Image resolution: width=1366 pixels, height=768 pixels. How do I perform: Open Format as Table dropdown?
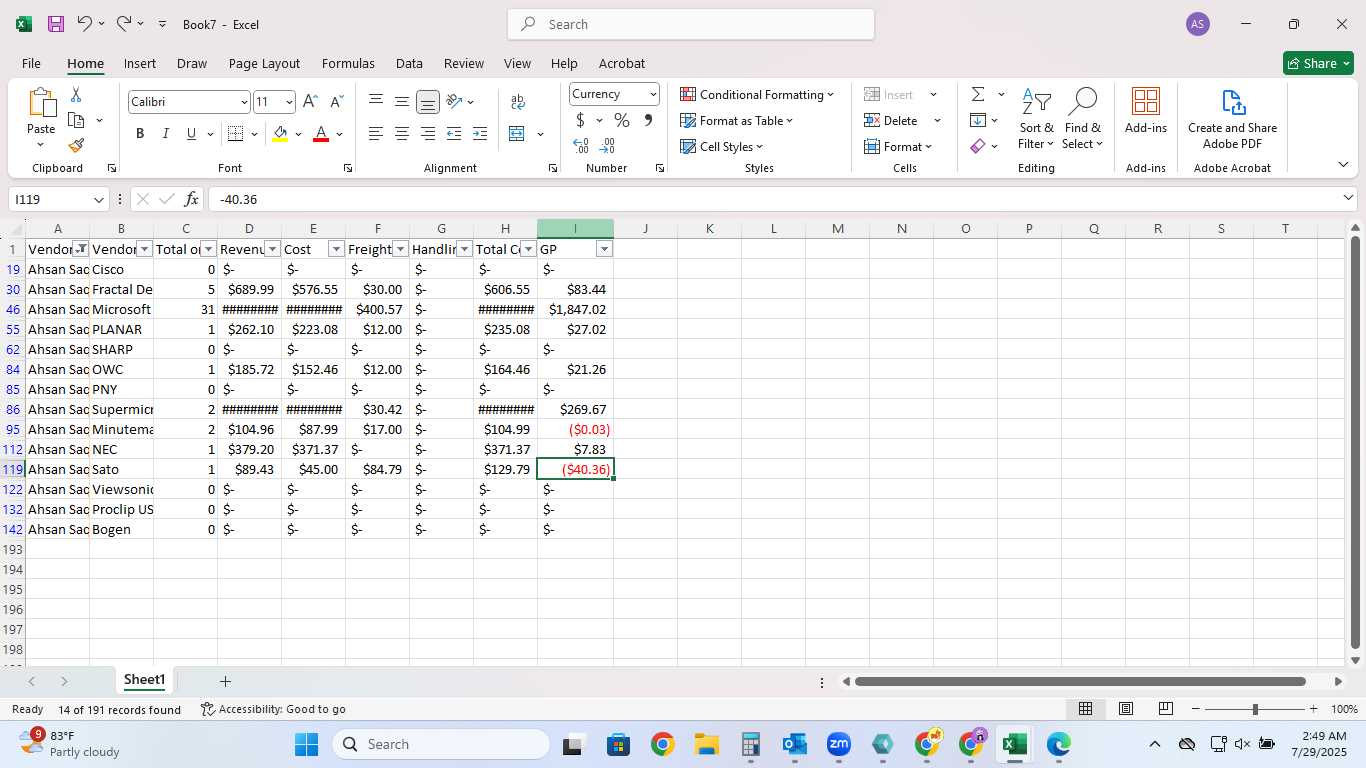(737, 120)
